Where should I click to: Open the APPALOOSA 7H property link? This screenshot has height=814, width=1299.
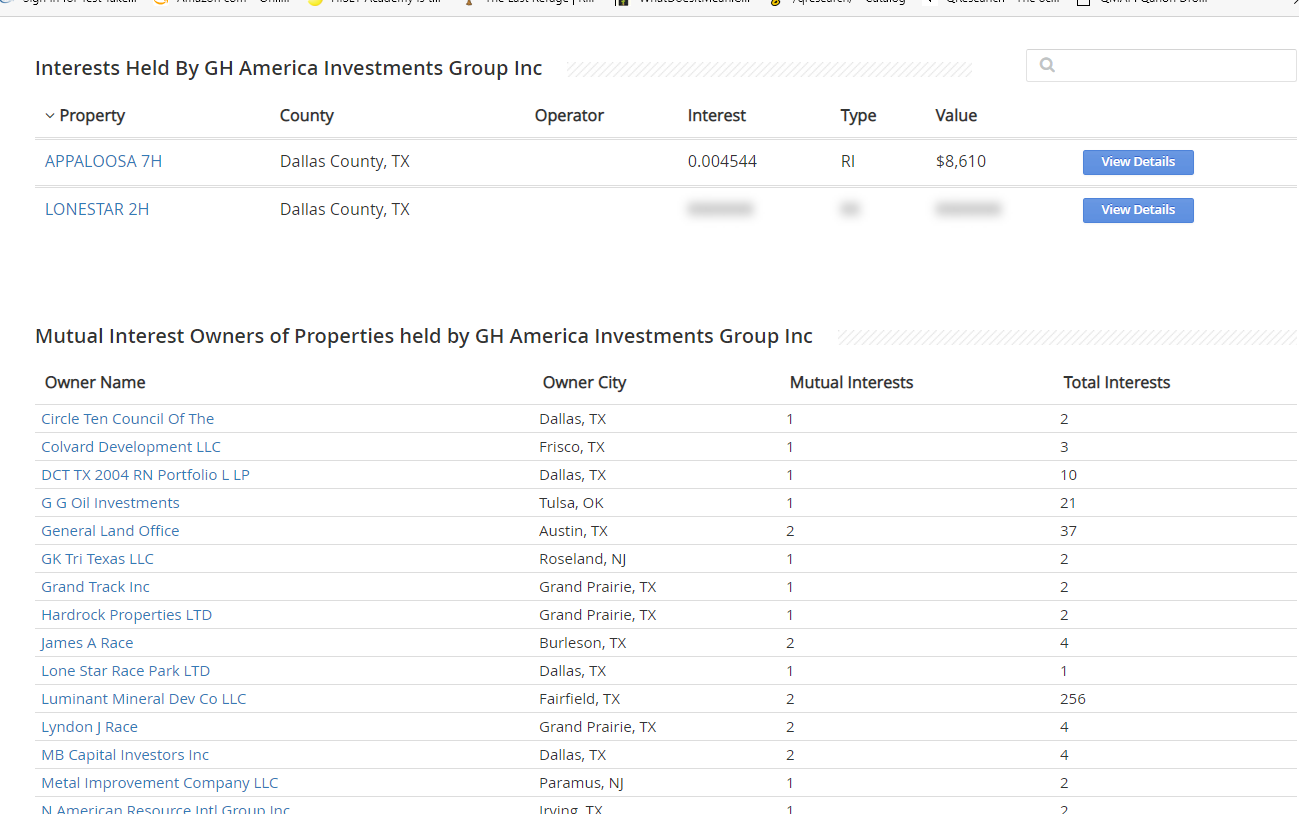(103, 161)
